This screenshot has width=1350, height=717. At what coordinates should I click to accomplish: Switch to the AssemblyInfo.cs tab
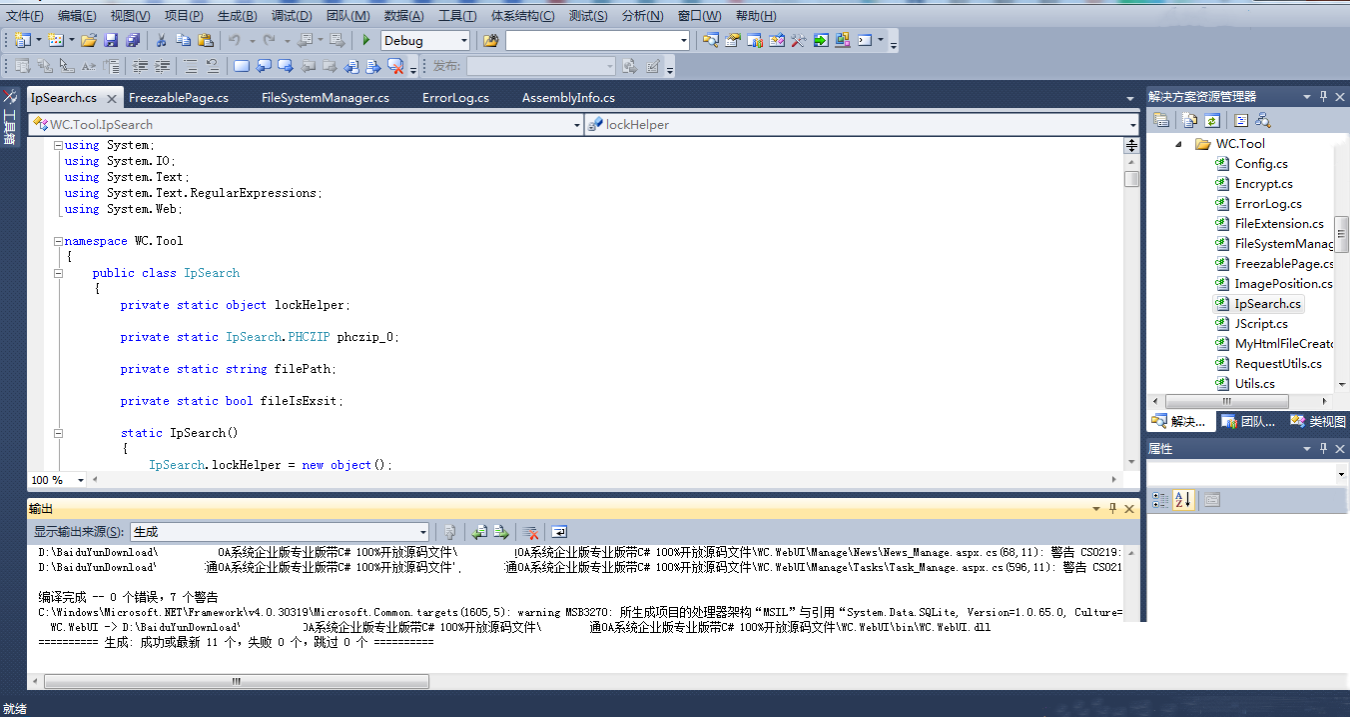(569, 97)
